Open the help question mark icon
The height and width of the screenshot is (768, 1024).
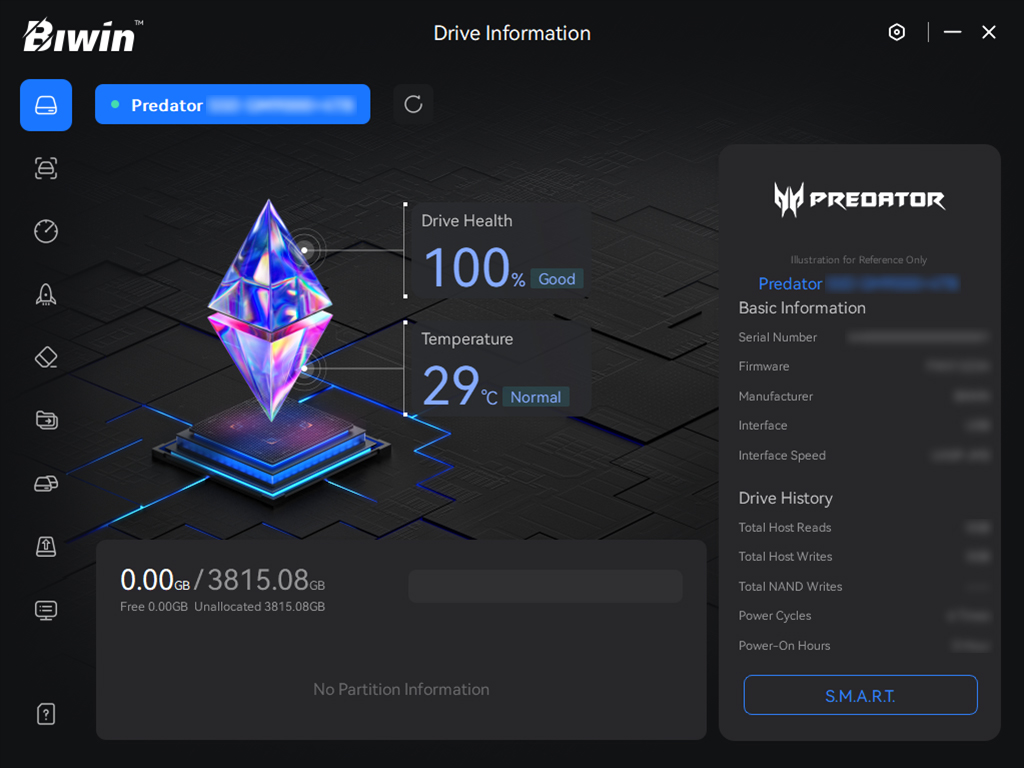pyautogui.click(x=46, y=714)
